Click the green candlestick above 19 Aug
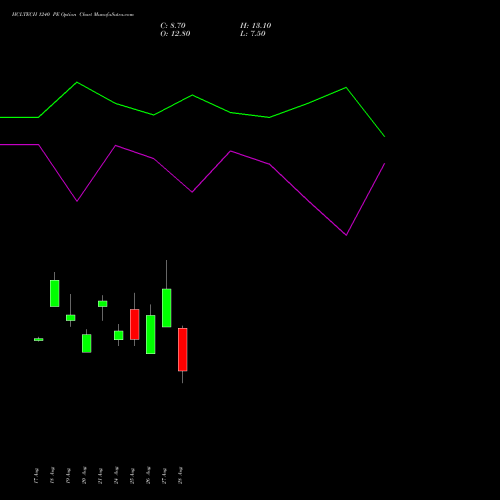This screenshot has width=500, height=500. click(71, 318)
